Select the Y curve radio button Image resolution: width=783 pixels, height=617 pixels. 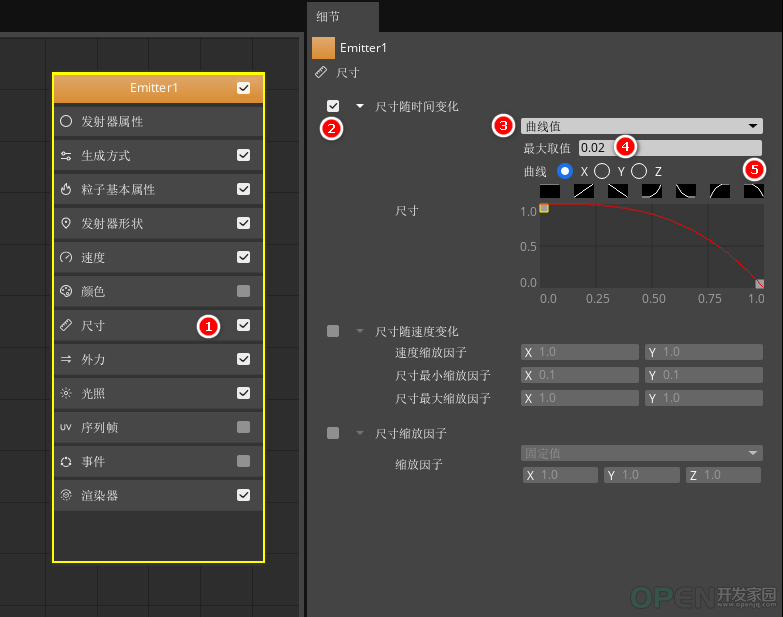click(602, 171)
